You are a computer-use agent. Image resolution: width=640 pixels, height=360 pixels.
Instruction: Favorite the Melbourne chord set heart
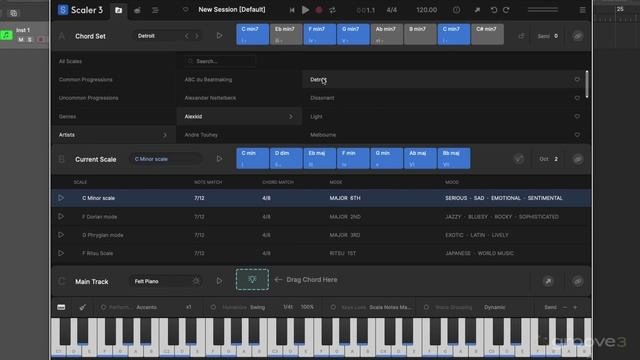pyautogui.click(x=577, y=135)
